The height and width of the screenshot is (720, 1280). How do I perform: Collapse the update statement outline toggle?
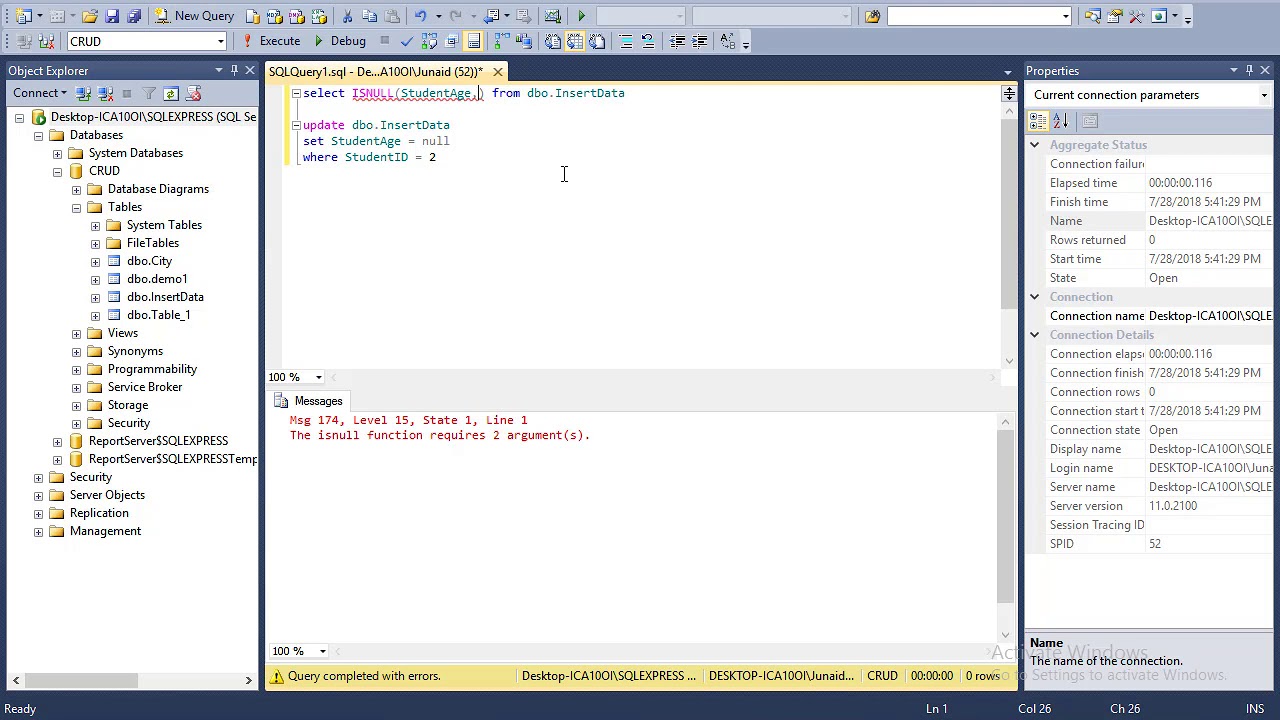click(x=295, y=125)
